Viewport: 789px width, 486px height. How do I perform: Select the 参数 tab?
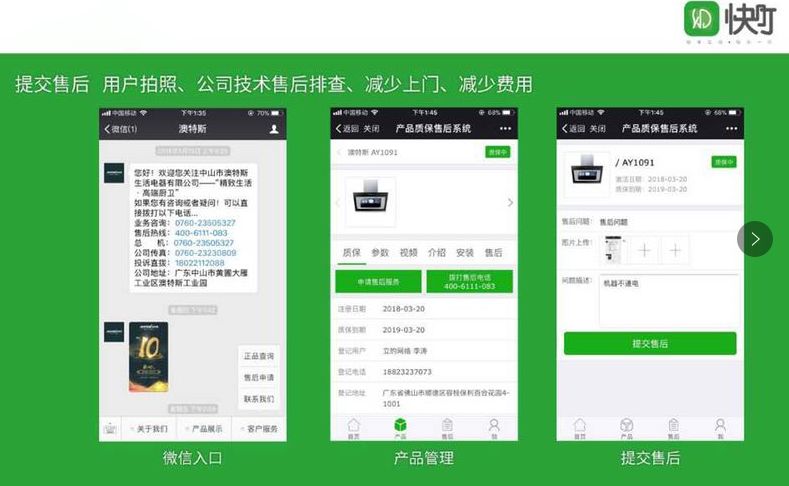[380, 253]
